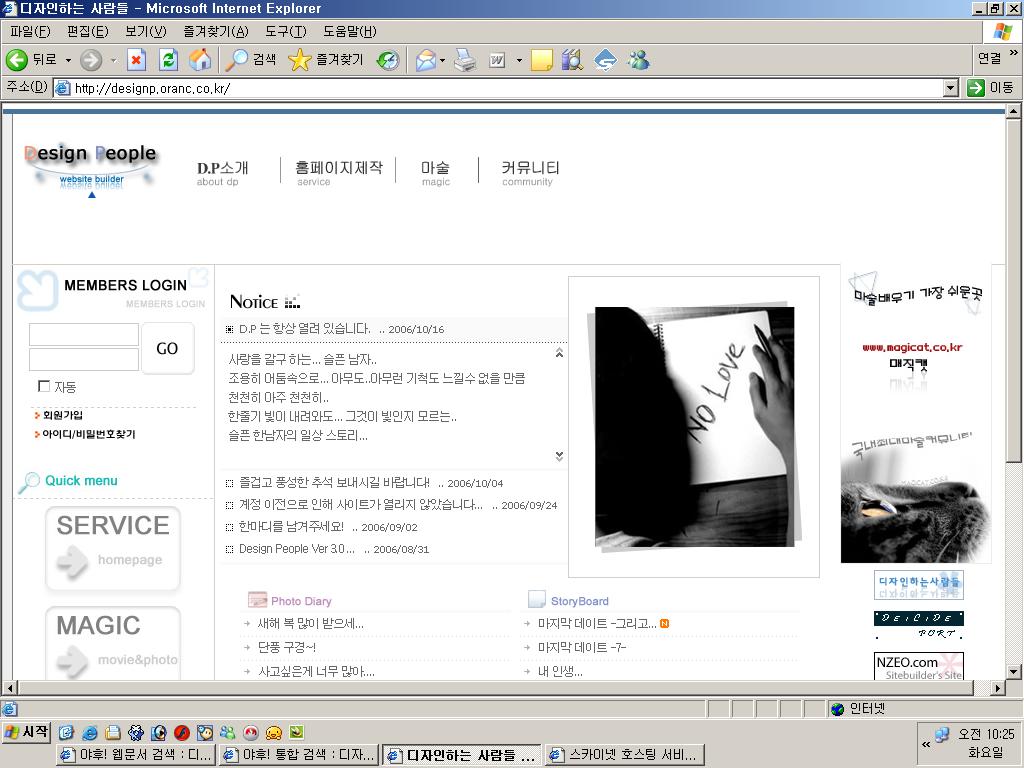Click the green Forward arrow button

[91, 60]
